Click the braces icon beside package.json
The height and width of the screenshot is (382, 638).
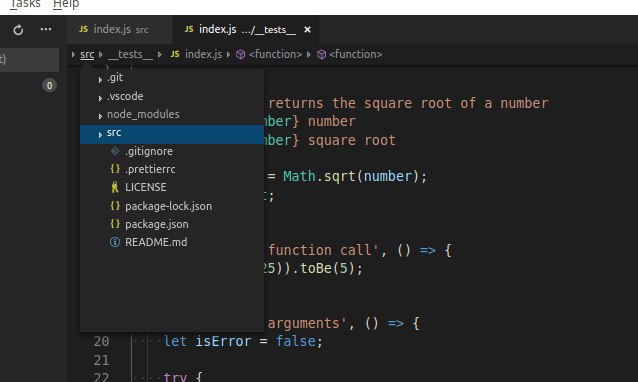[115, 224]
